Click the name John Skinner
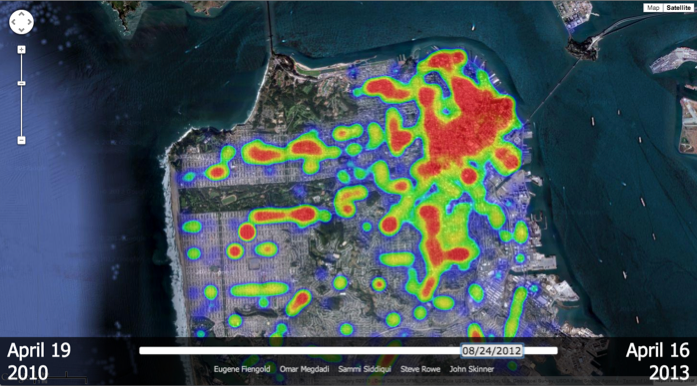The width and height of the screenshot is (697, 386). [x=472, y=369]
